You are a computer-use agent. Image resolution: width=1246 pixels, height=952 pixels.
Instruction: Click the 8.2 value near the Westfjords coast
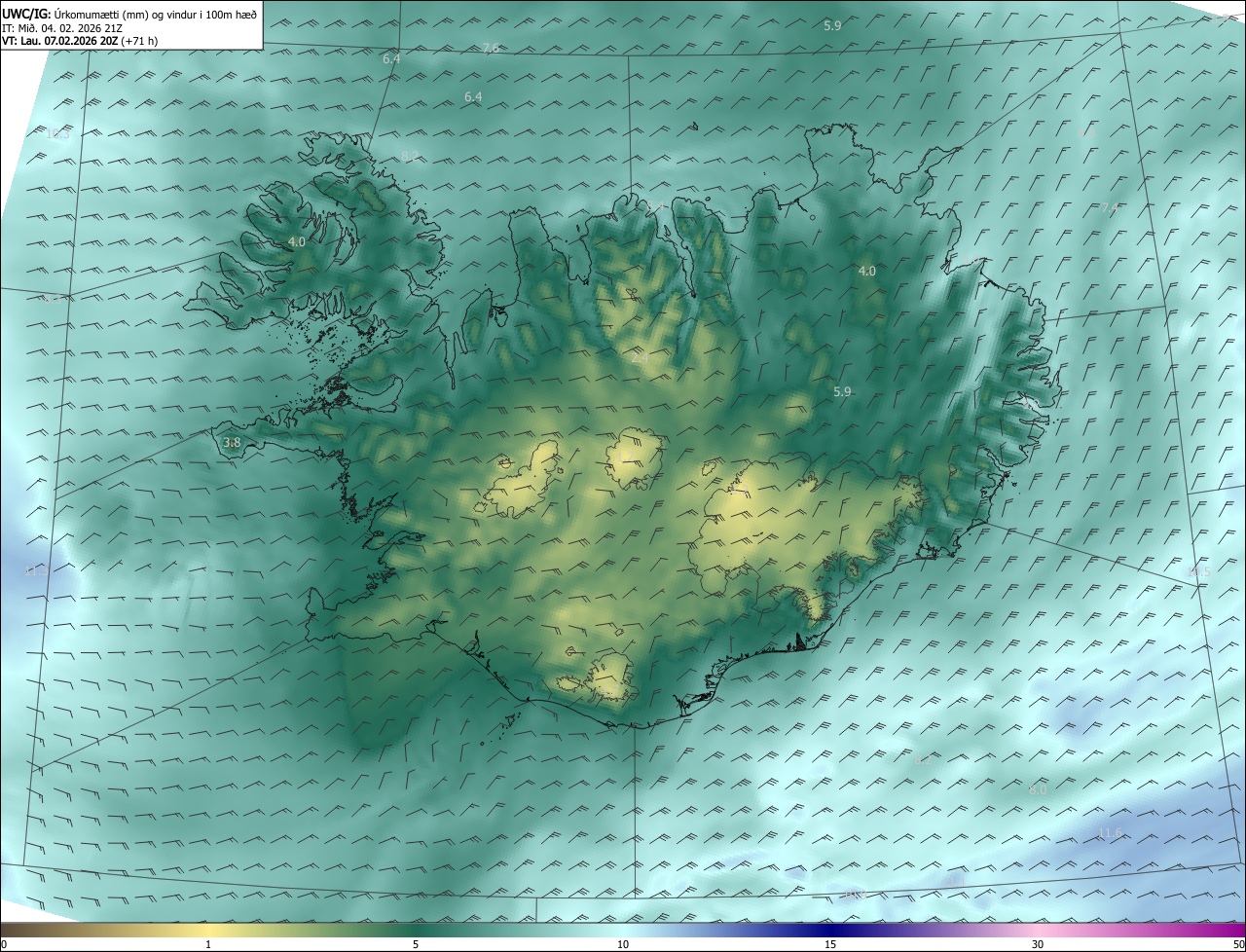point(410,156)
